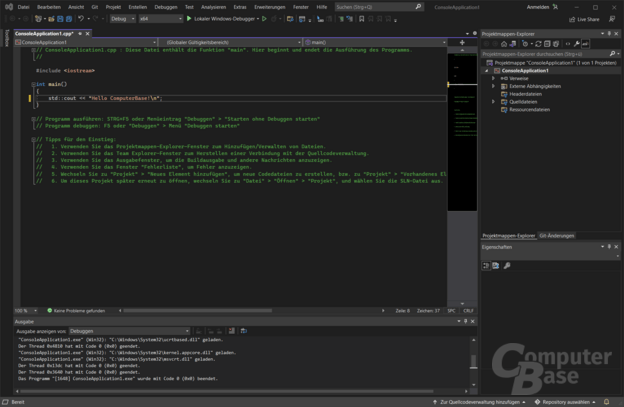624x407 pixels.
Task: Click the split editor plus icon
Action: coord(462,42)
